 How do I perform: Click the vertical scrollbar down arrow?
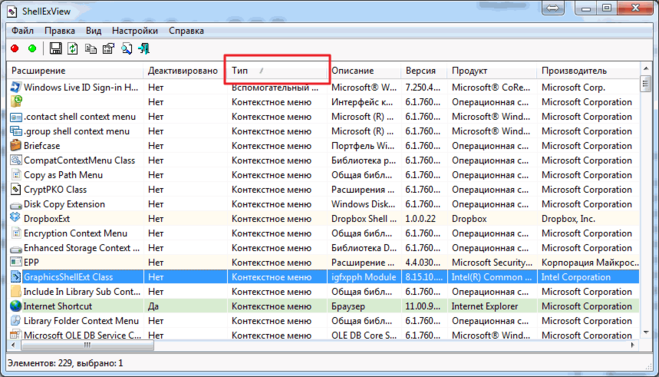point(646,332)
